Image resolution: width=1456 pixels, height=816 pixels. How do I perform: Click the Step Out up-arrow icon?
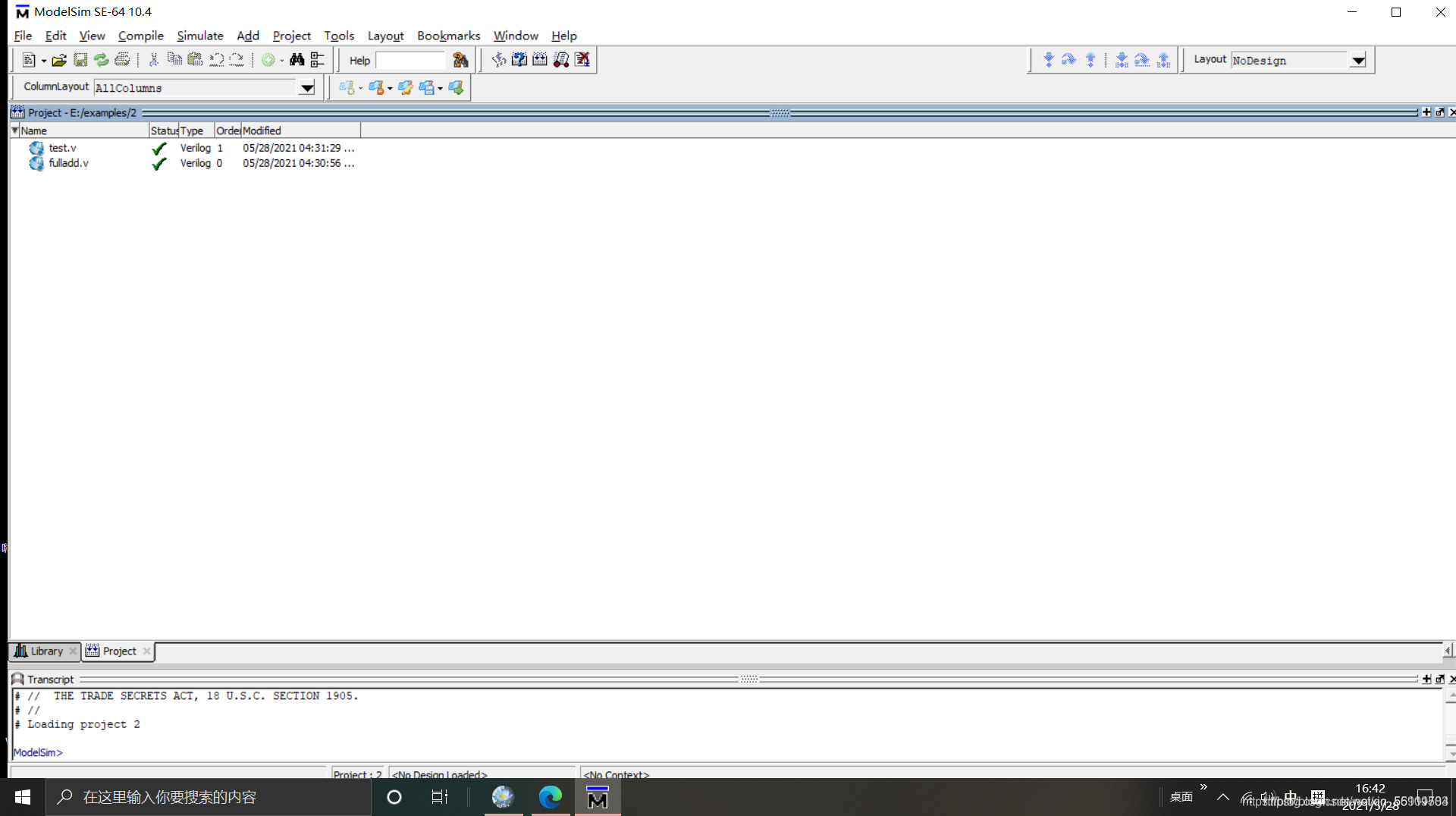click(1090, 60)
